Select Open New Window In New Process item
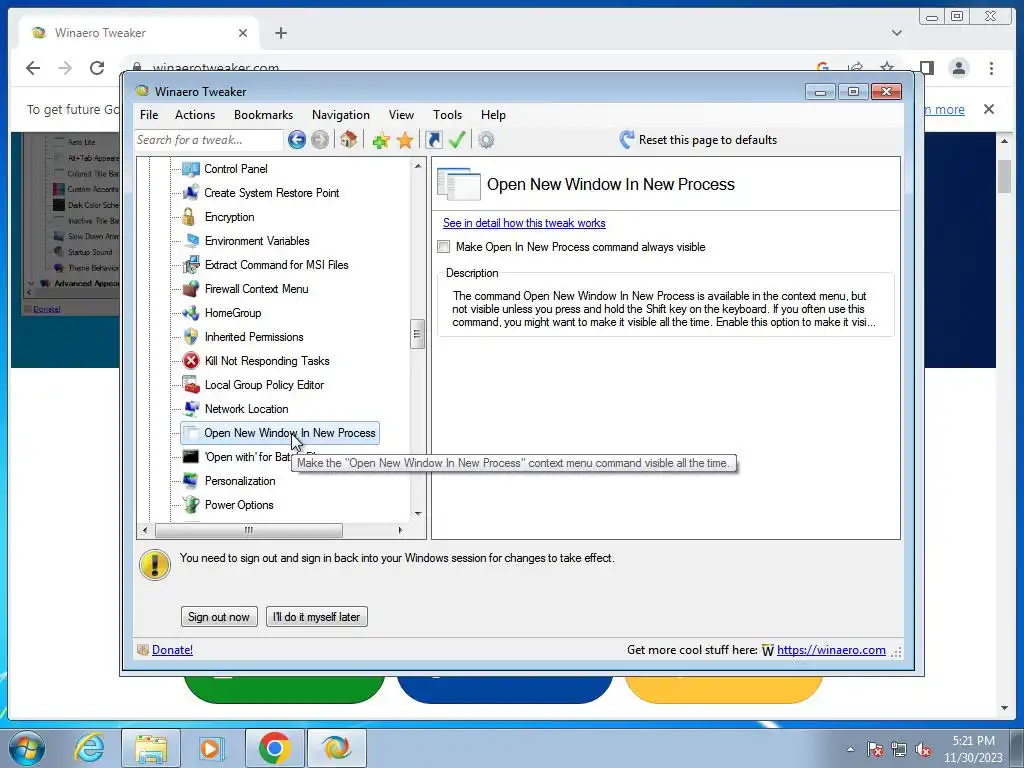The height and width of the screenshot is (768, 1024). (x=280, y=433)
